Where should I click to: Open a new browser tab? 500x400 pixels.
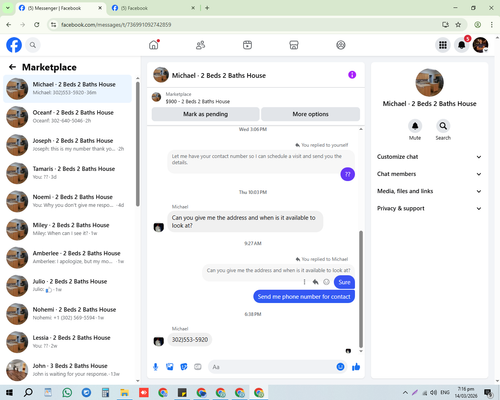[207, 8]
